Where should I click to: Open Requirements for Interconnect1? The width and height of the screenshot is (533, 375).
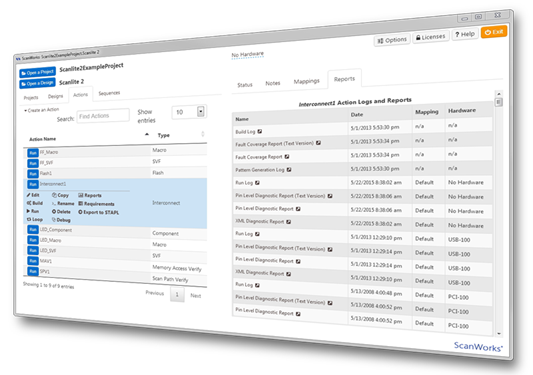pyautogui.click(x=96, y=204)
